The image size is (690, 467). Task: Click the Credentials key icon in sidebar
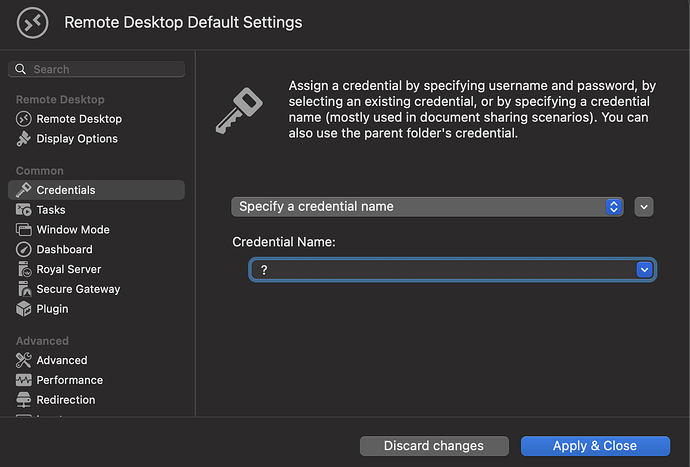click(24, 190)
